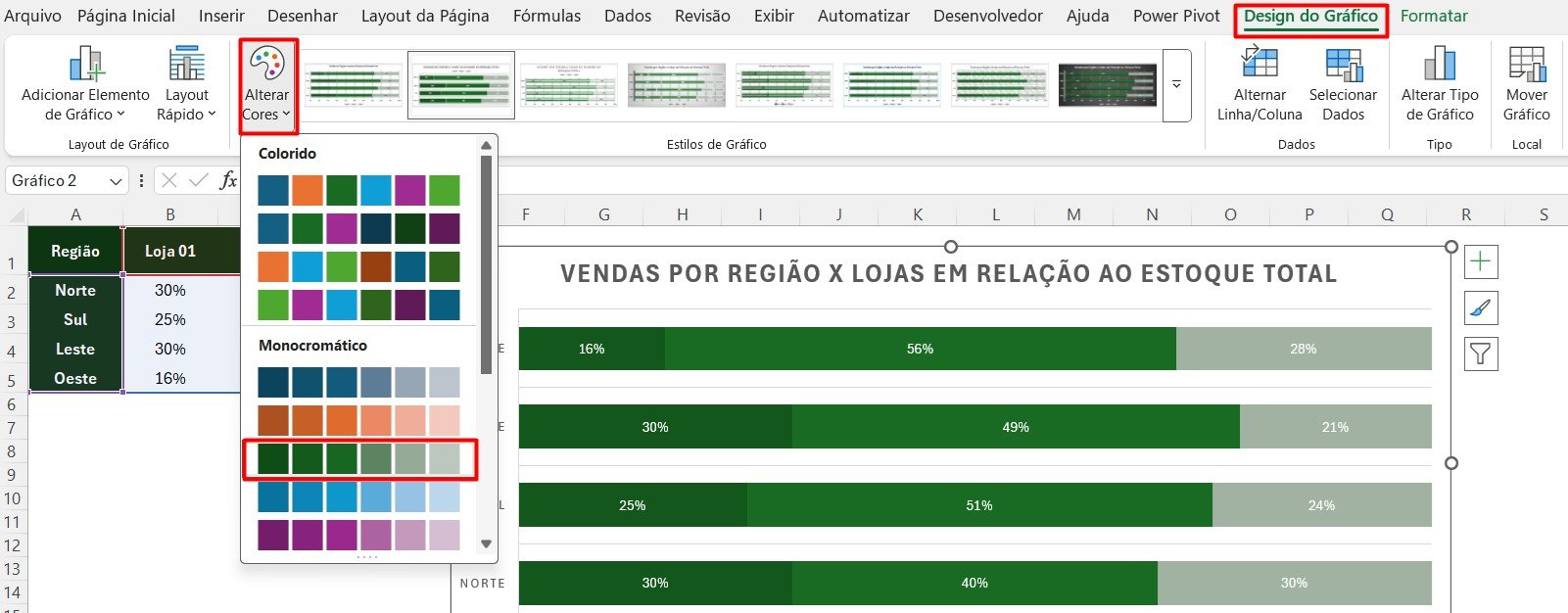Viewport: 1568px width, 613px height.
Task: Select the 25% cell for Sul
Action: click(170, 319)
